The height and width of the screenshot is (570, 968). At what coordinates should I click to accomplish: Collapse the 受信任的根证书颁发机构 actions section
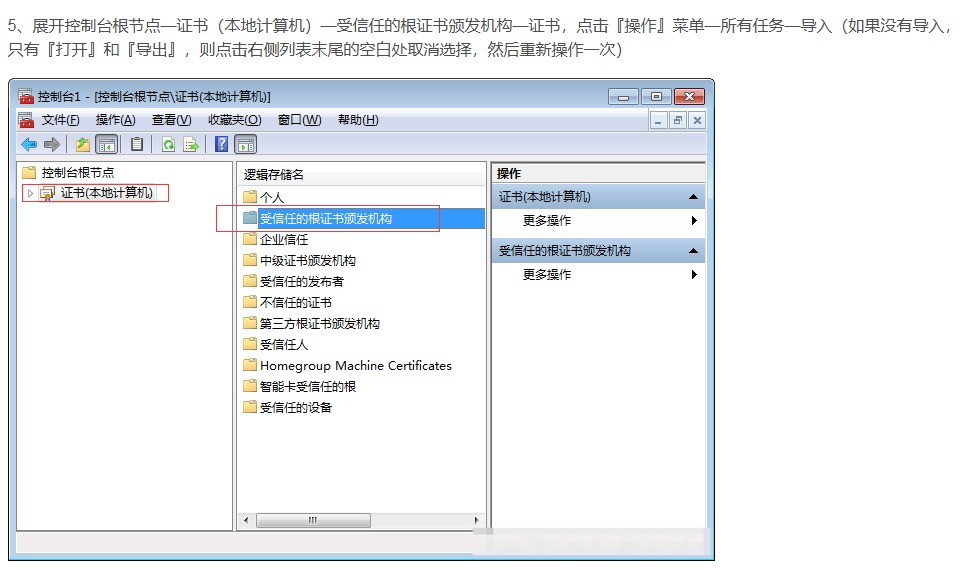[693, 251]
